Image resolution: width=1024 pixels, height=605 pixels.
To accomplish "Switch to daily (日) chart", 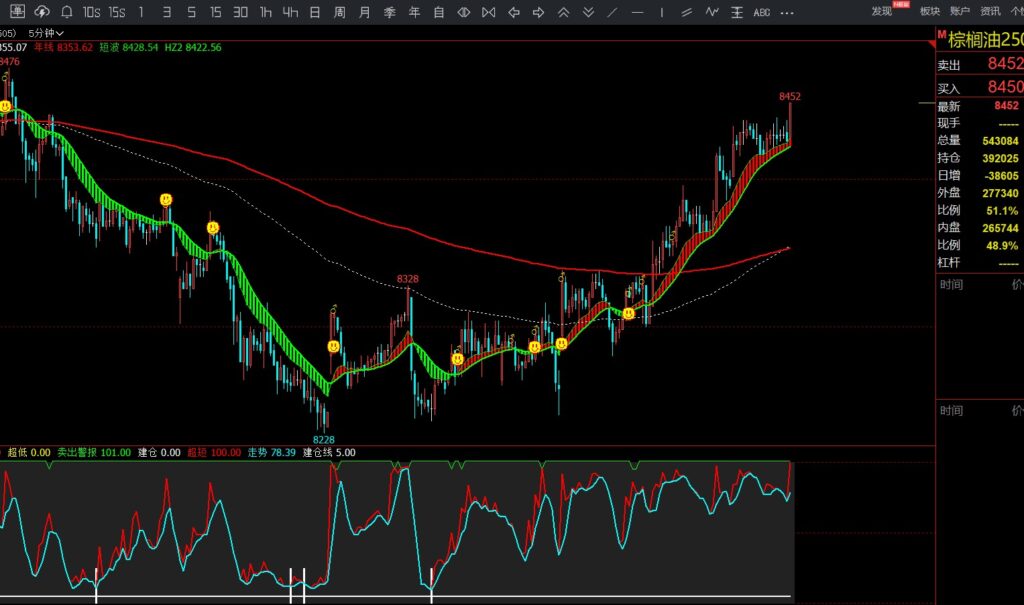I will click(315, 12).
